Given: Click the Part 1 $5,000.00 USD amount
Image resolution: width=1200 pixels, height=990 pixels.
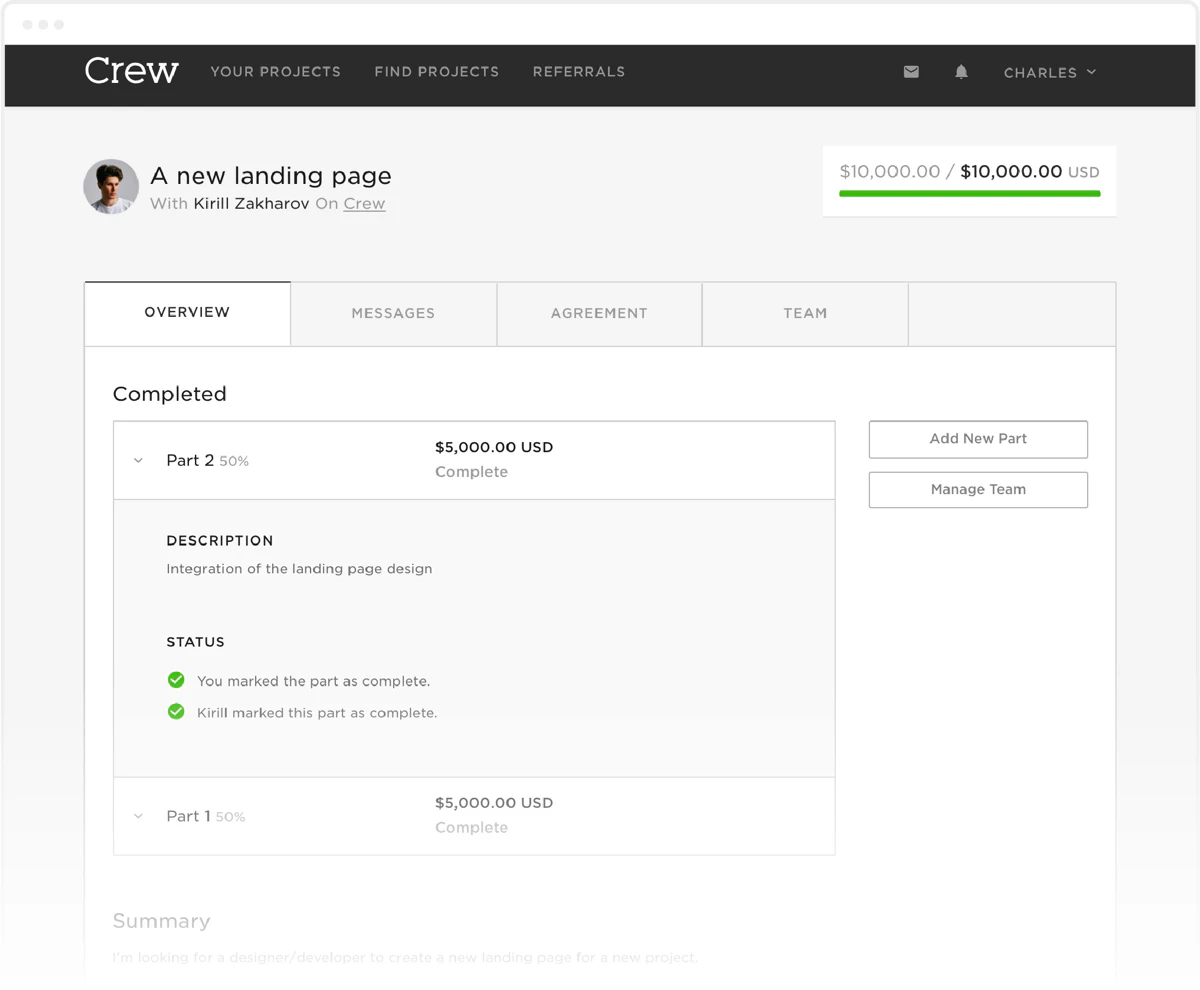Looking at the screenshot, I should 494,803.
